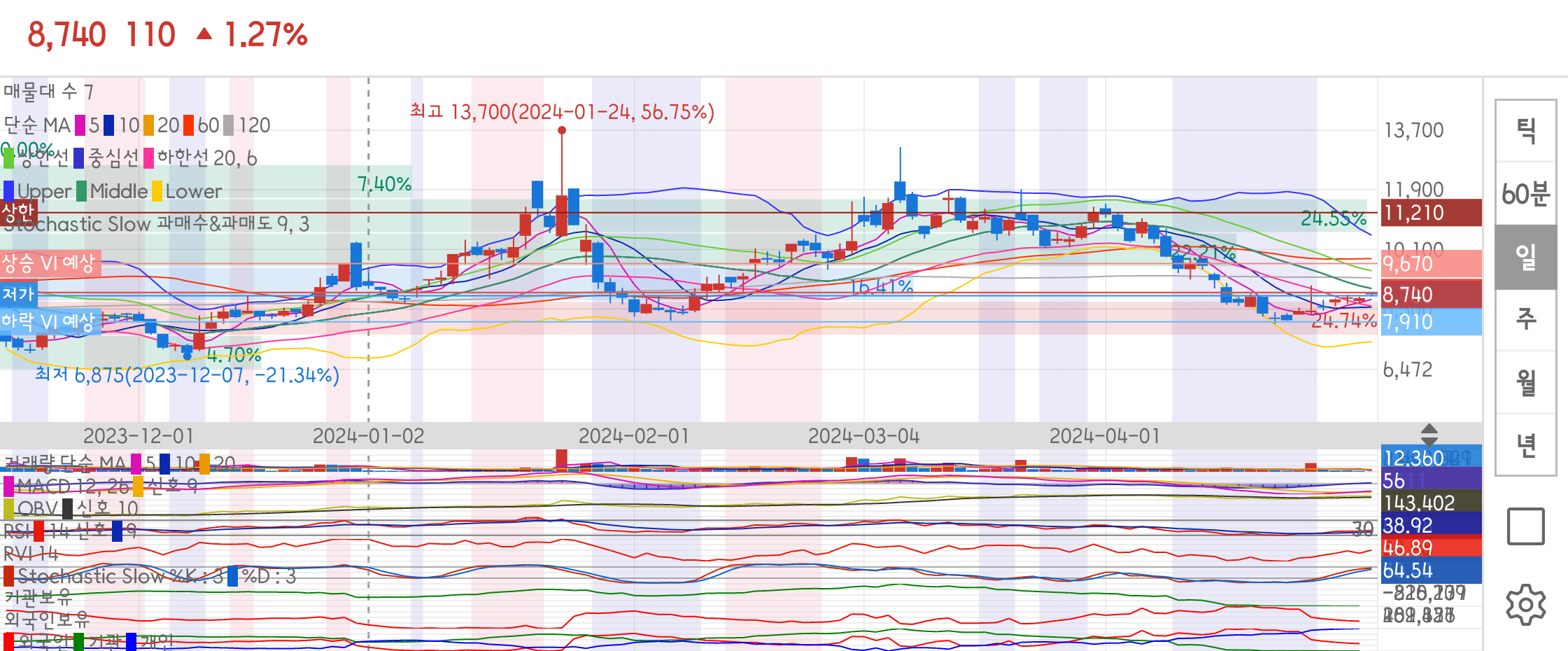
Task: Toggle the empty square checkbox above the gear
Action: coord(1525,526)
